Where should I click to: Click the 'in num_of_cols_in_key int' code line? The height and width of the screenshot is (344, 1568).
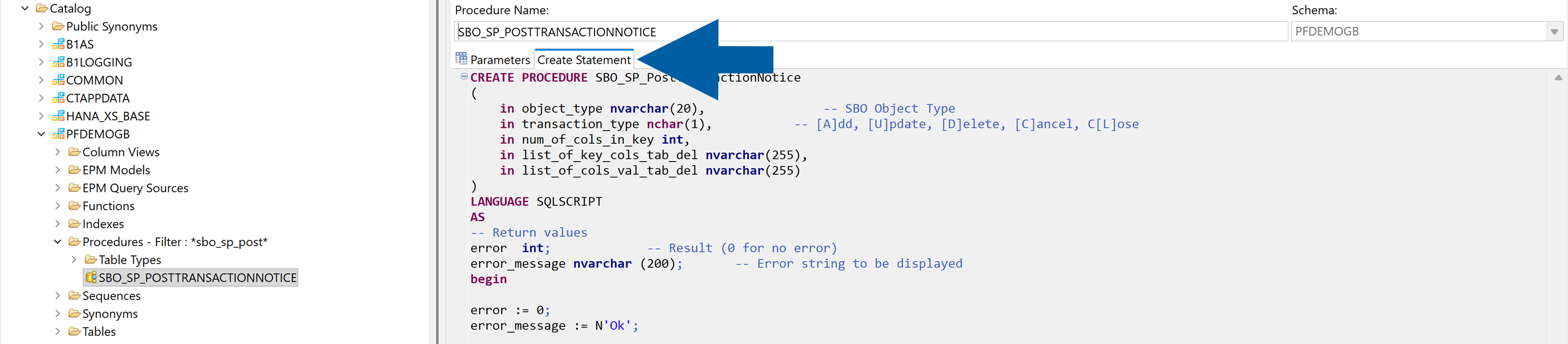coord(595,139)
